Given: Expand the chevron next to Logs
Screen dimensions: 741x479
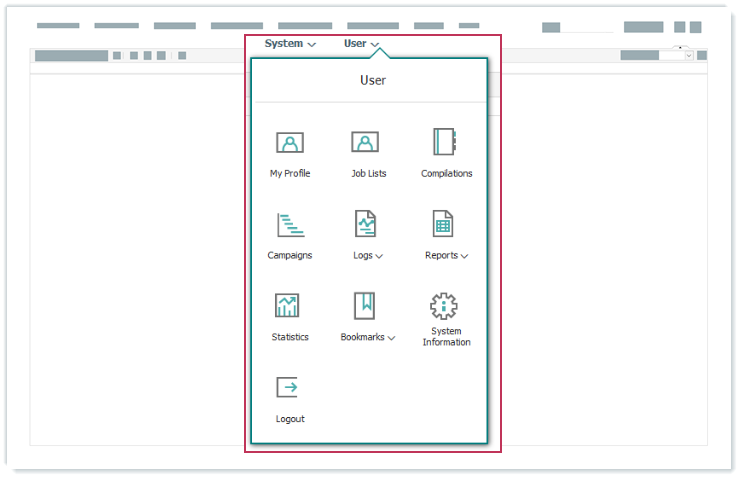Looking at the screenshot, I should click(x=380, y=257).
